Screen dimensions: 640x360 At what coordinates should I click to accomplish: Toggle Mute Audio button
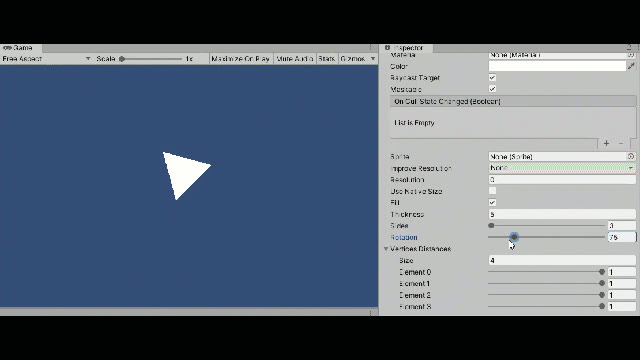tap(294, 59)
